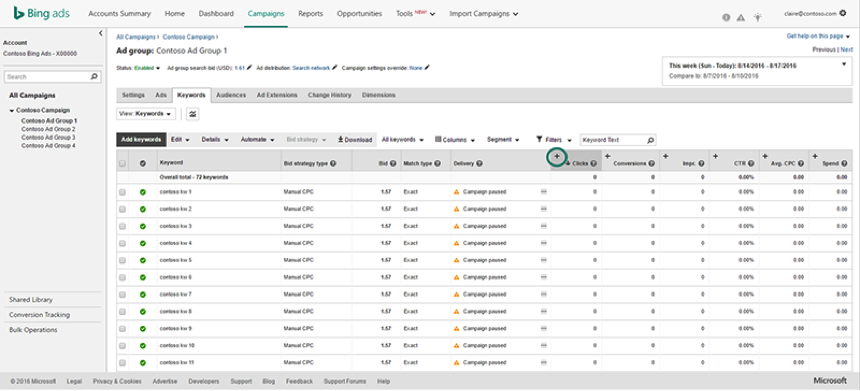Image resolution: width=860 pixels, height=391 pixels.
Task: Open Import Campaigns dropdown
Action: (x=484, y=14)
